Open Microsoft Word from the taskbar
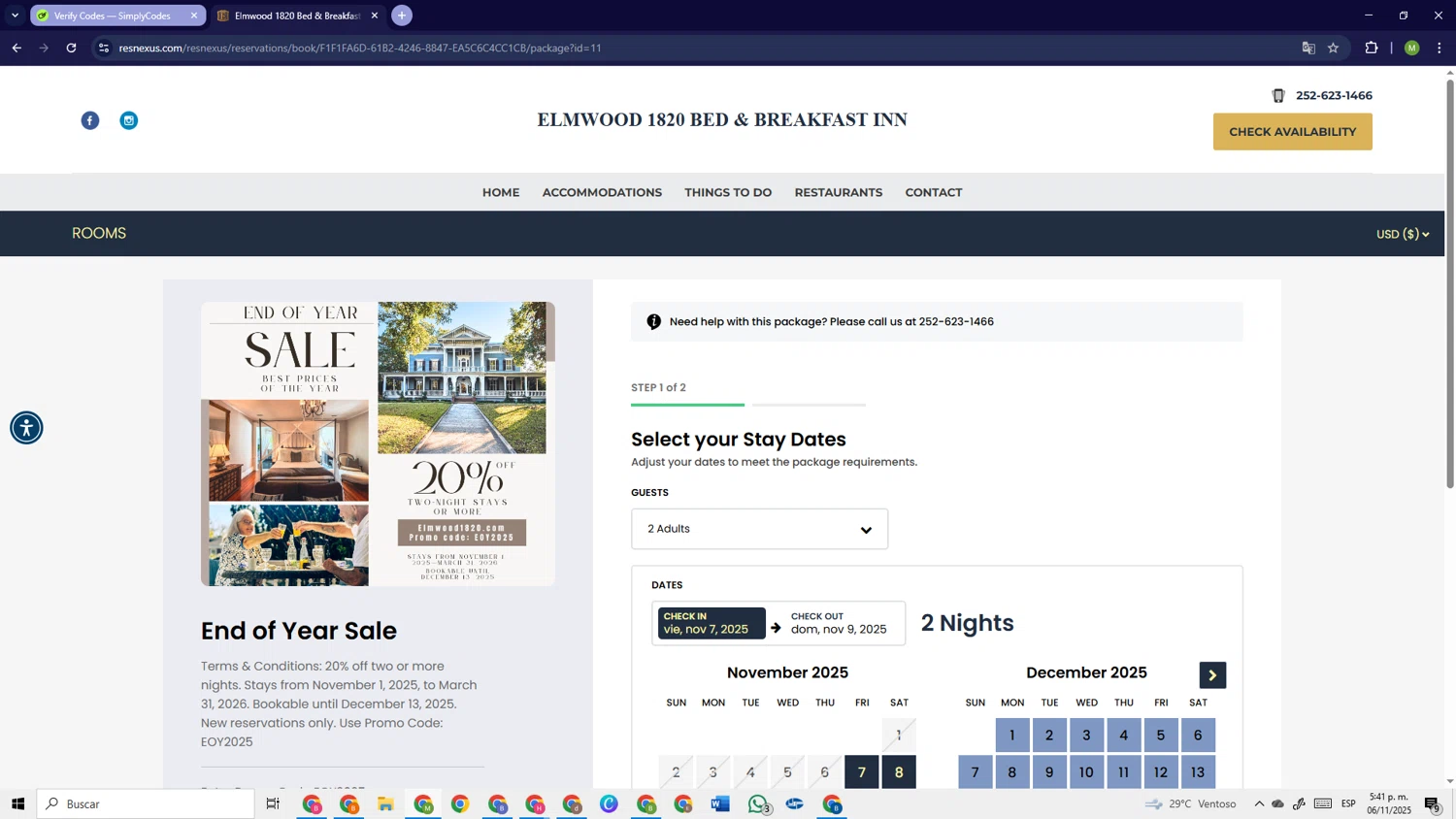Viewport: 1456px width, 819px height. pyautogui.click(x=720, y=803)
